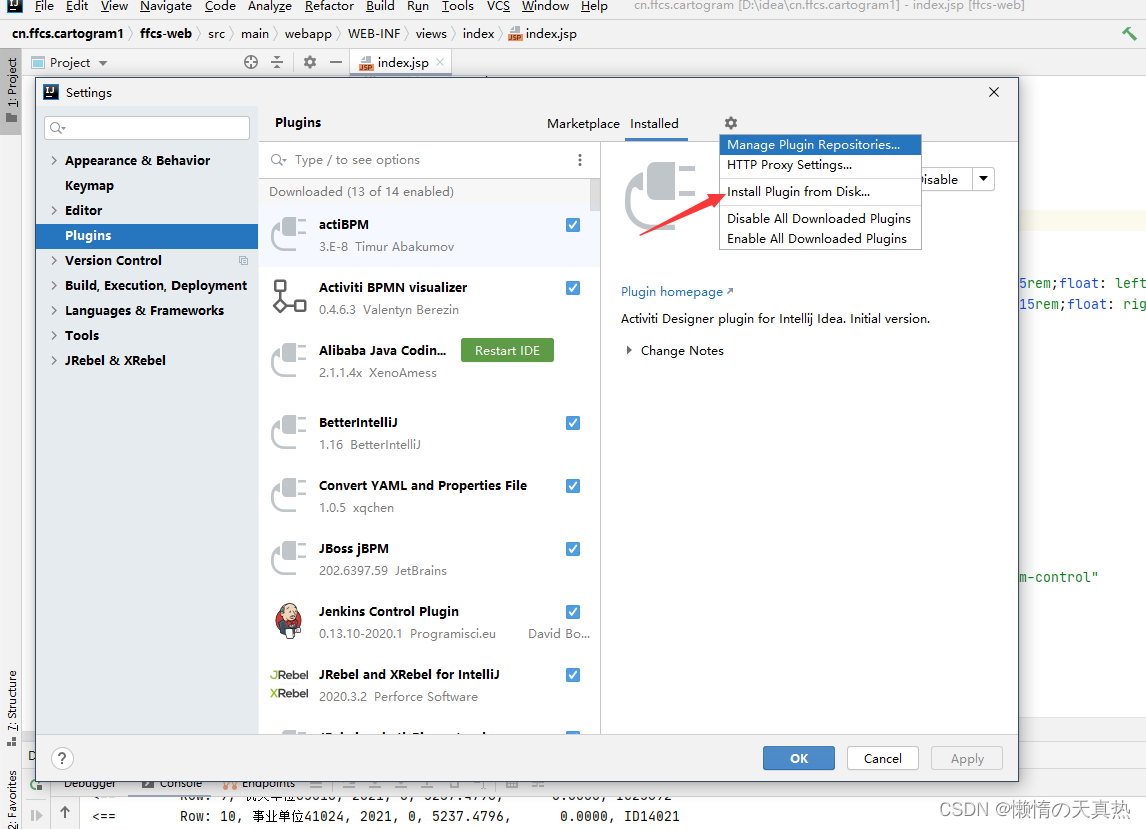
Task: Expand Appearance & Behavior settings
Action: click(54, 160)
